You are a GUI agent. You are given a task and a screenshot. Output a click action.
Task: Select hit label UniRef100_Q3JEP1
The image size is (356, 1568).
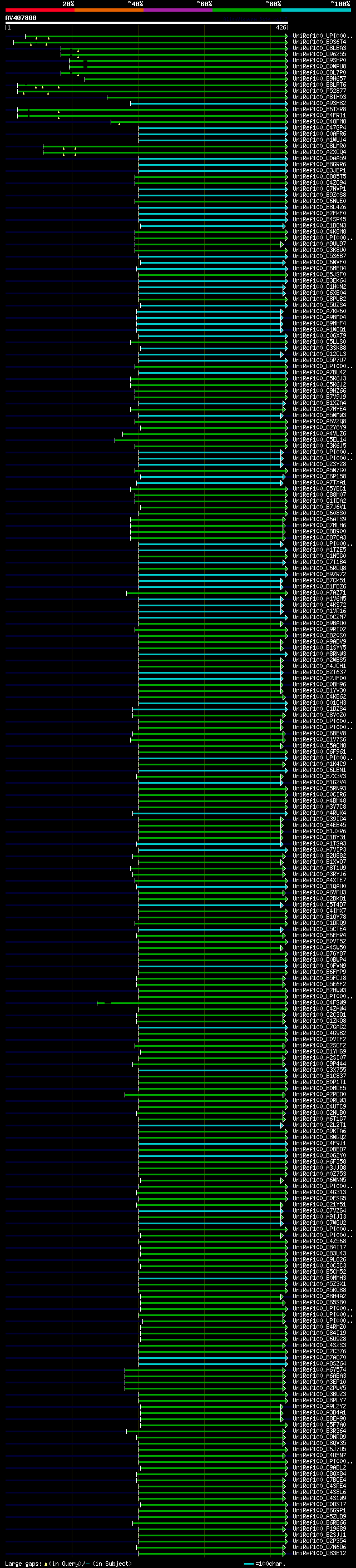point(319,170)
